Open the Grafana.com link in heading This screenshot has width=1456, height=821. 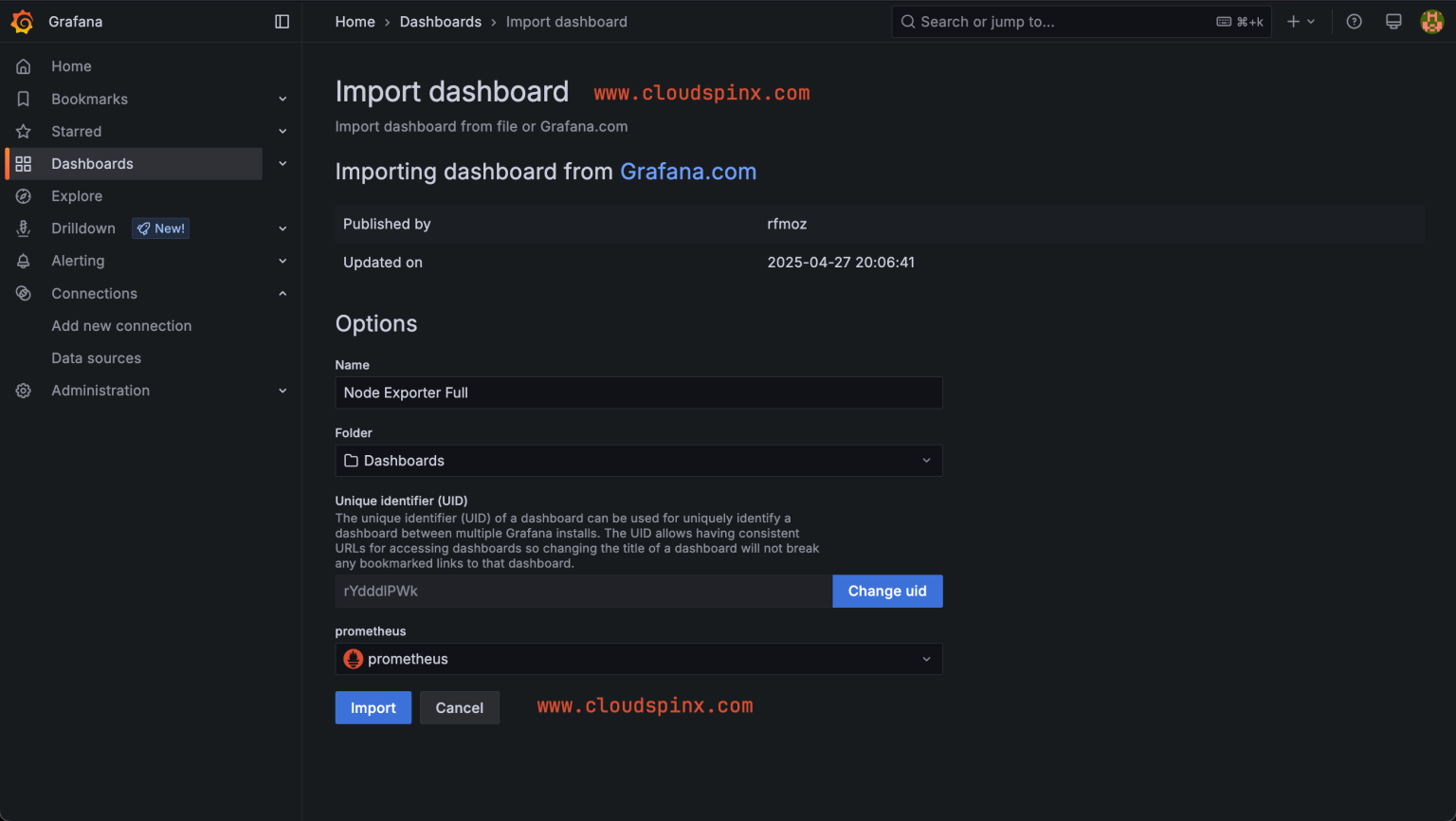pyautogui.click(x=688, y=172)
